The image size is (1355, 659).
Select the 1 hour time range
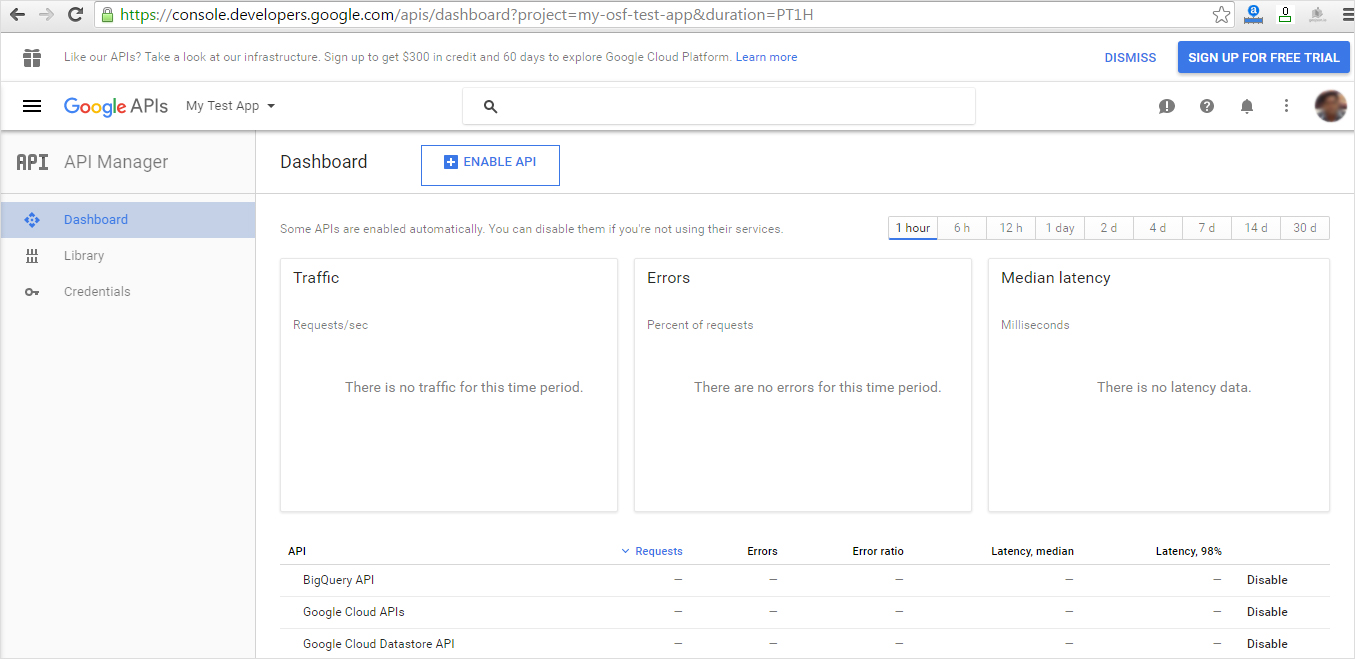click(913, 228)
